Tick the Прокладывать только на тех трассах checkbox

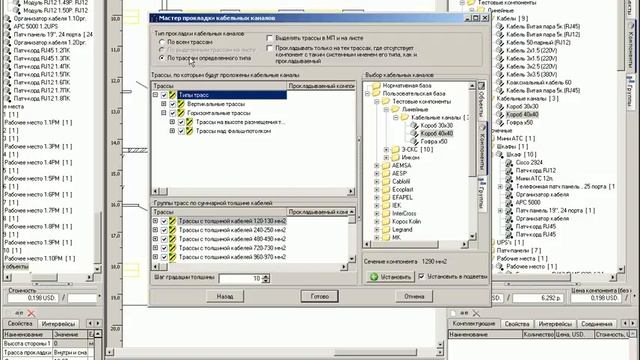[x=269, y=48]
